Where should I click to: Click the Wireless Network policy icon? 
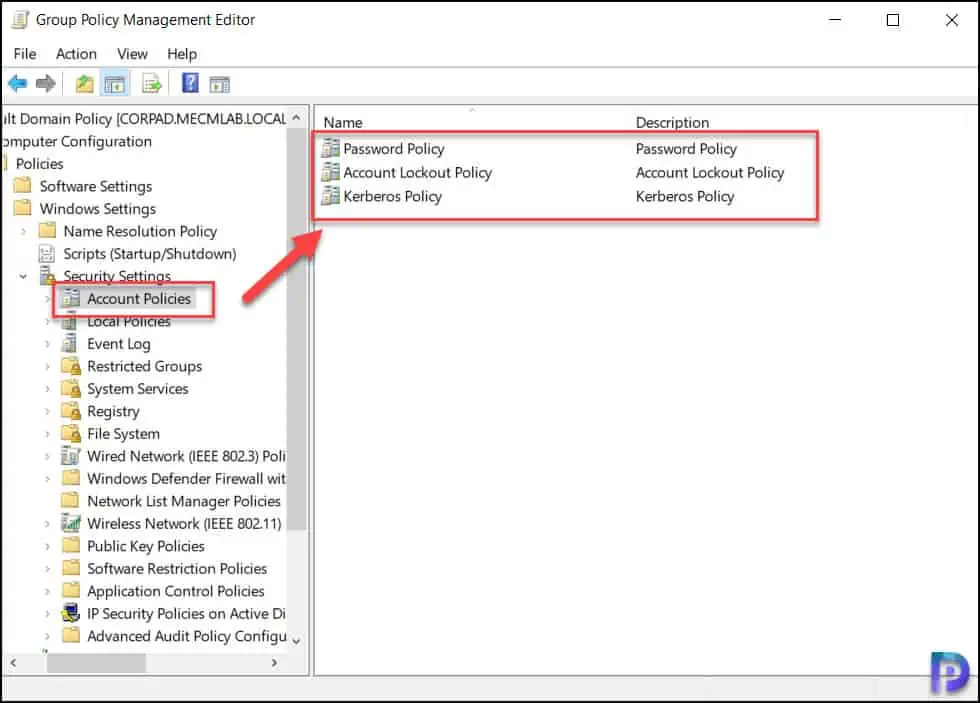71,523
